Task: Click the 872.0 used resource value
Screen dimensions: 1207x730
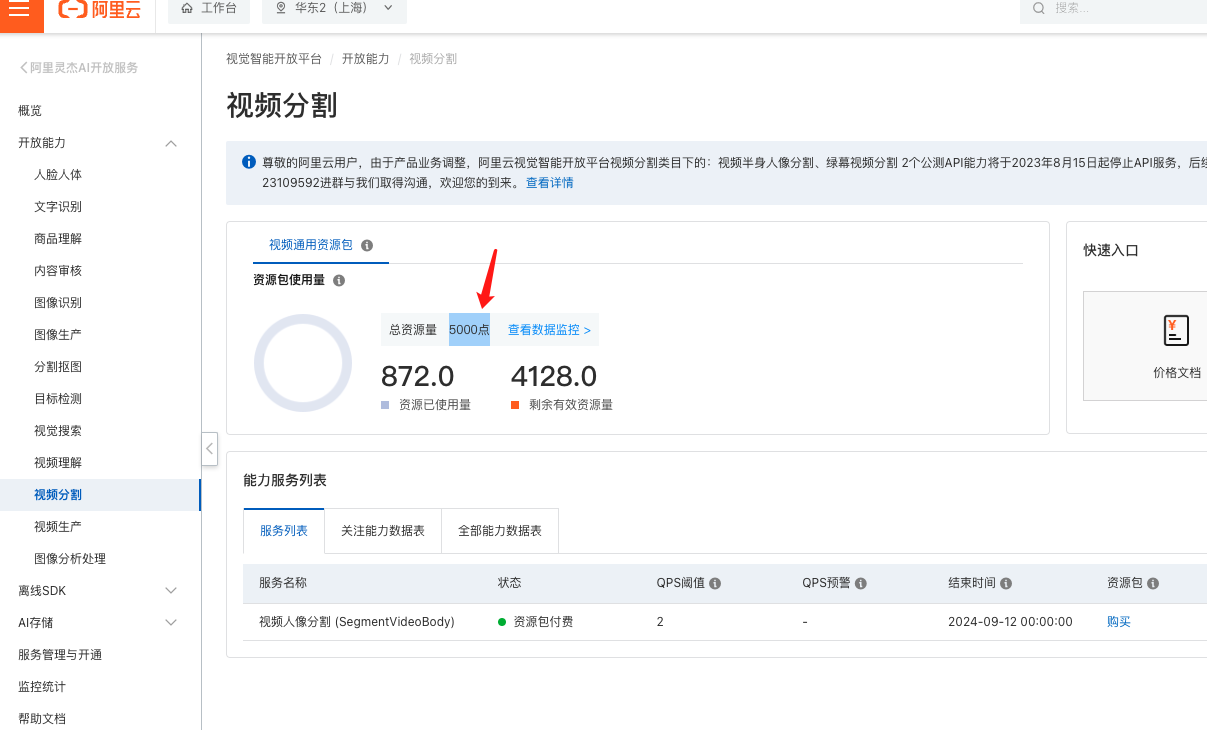Action: point(418,376)
